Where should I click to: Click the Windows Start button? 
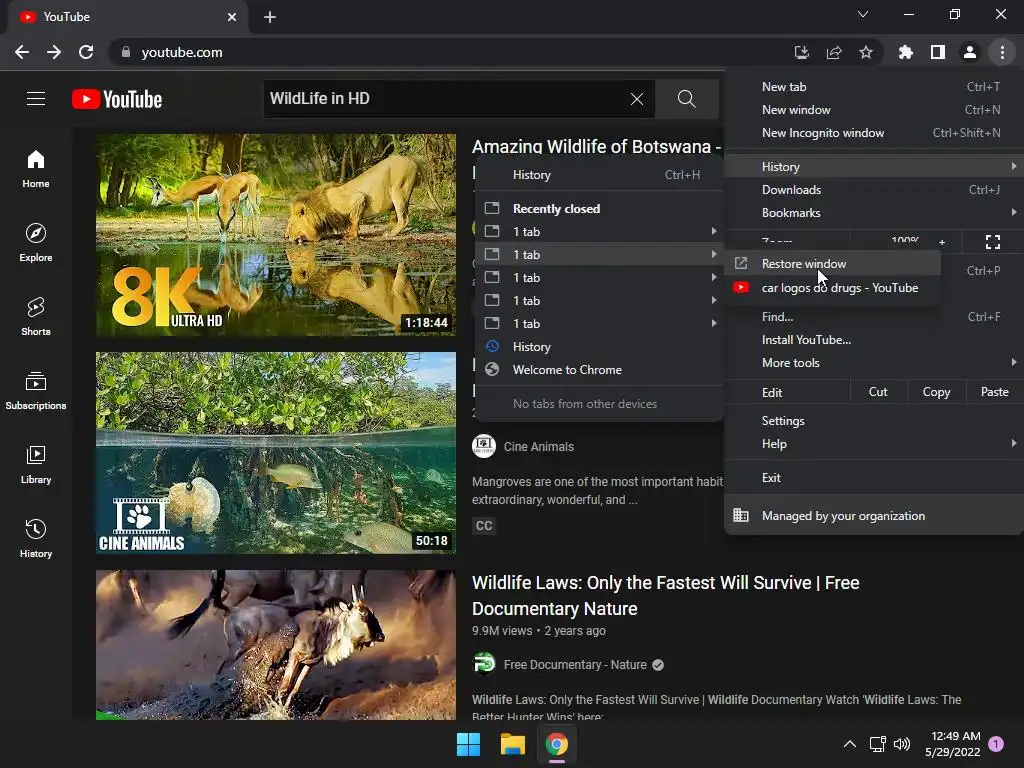point(468,744)
